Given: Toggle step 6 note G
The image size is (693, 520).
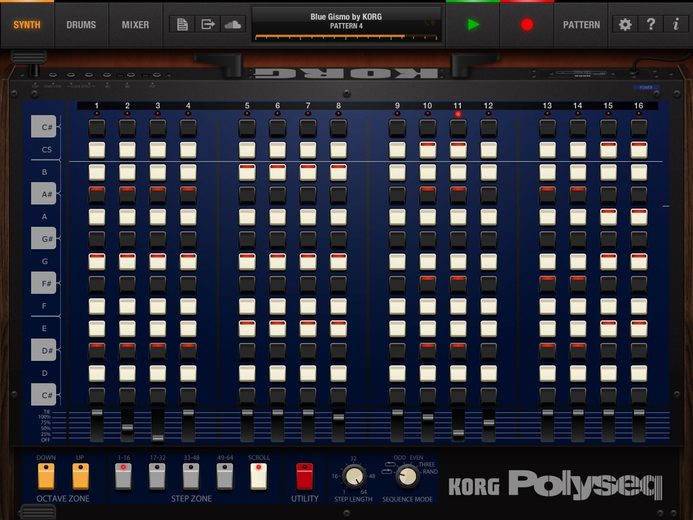Looking at the screenshot, I should (x=278, y=262).
